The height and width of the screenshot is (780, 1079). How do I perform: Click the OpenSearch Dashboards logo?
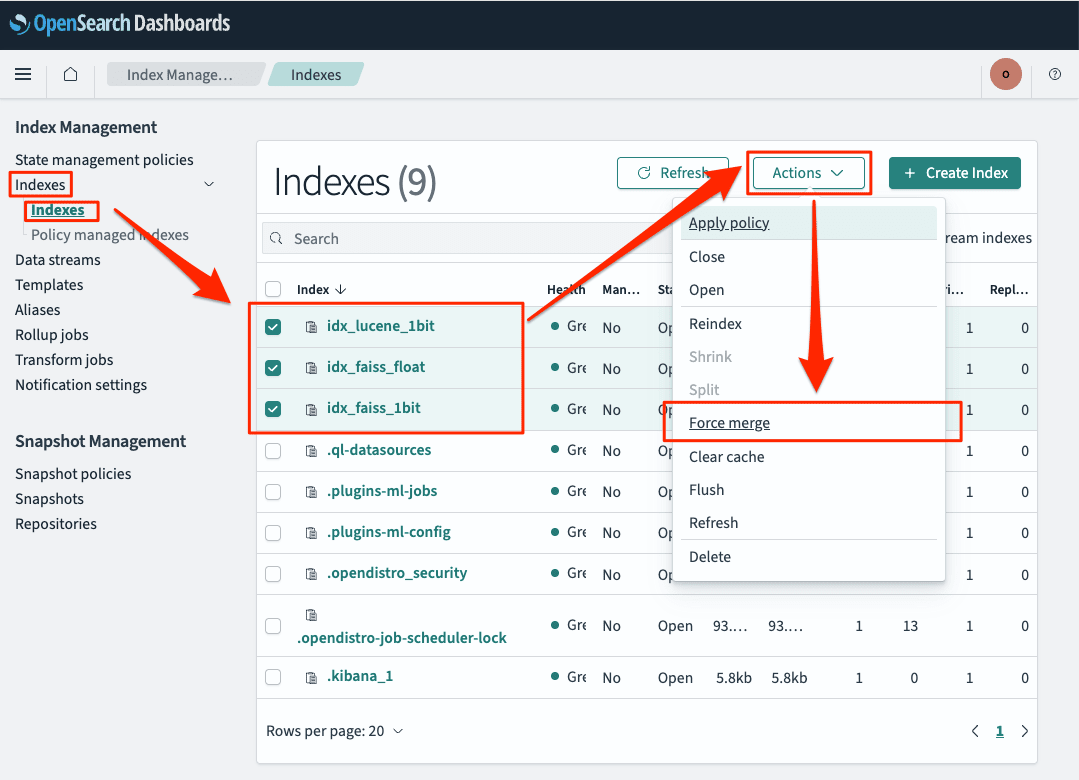pyautogui.click(x=120, y=24)
